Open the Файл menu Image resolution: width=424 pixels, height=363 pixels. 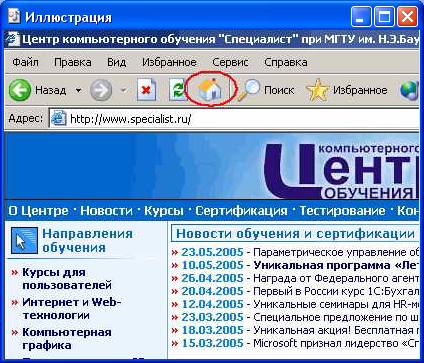click(25, 62)
